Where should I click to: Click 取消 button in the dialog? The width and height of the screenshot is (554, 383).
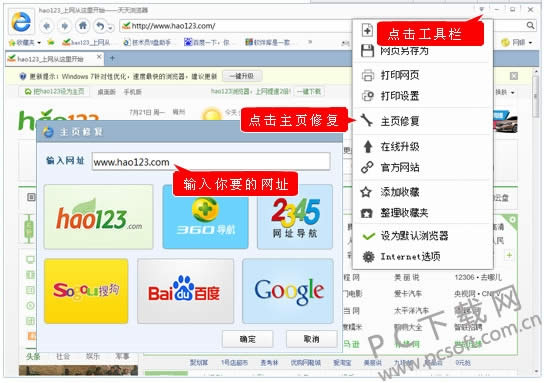click(x=311, y=339)
